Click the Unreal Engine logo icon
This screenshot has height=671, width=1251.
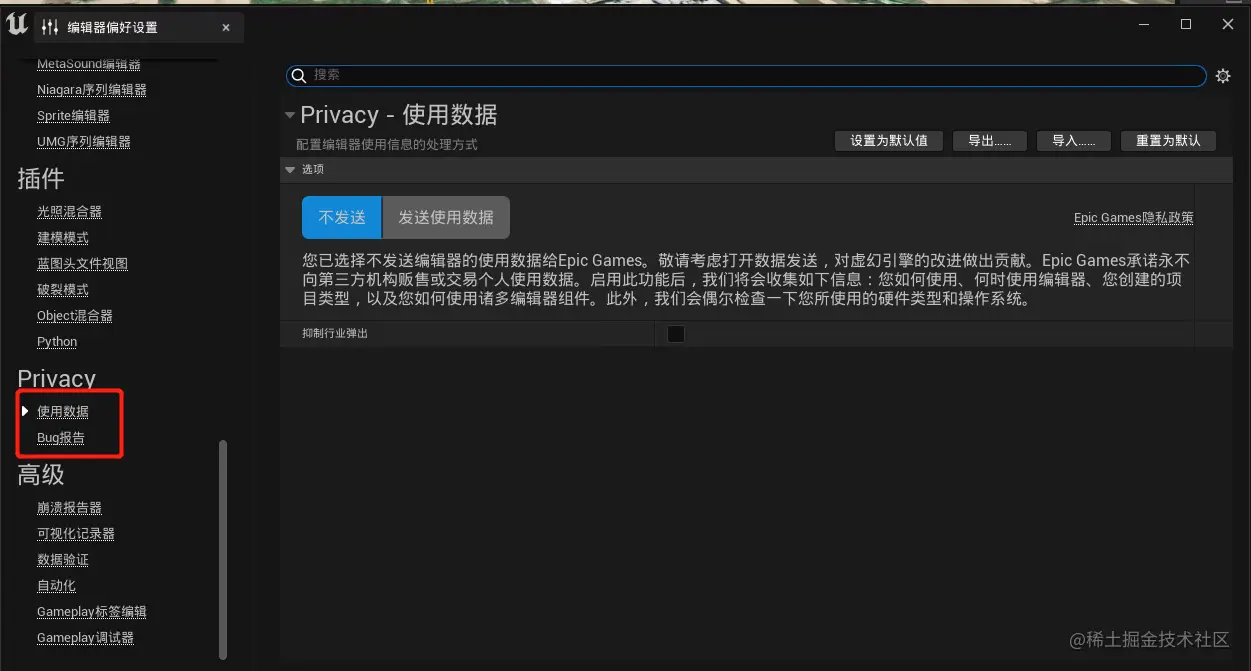(x=15, y=27)
